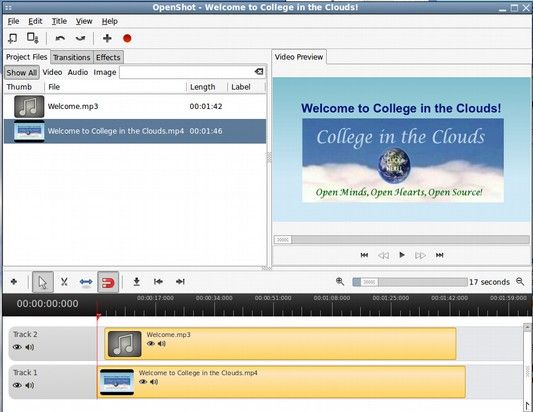Mute Track 1 speaker icon
The image size is (533, 412).
click(30, 385)
